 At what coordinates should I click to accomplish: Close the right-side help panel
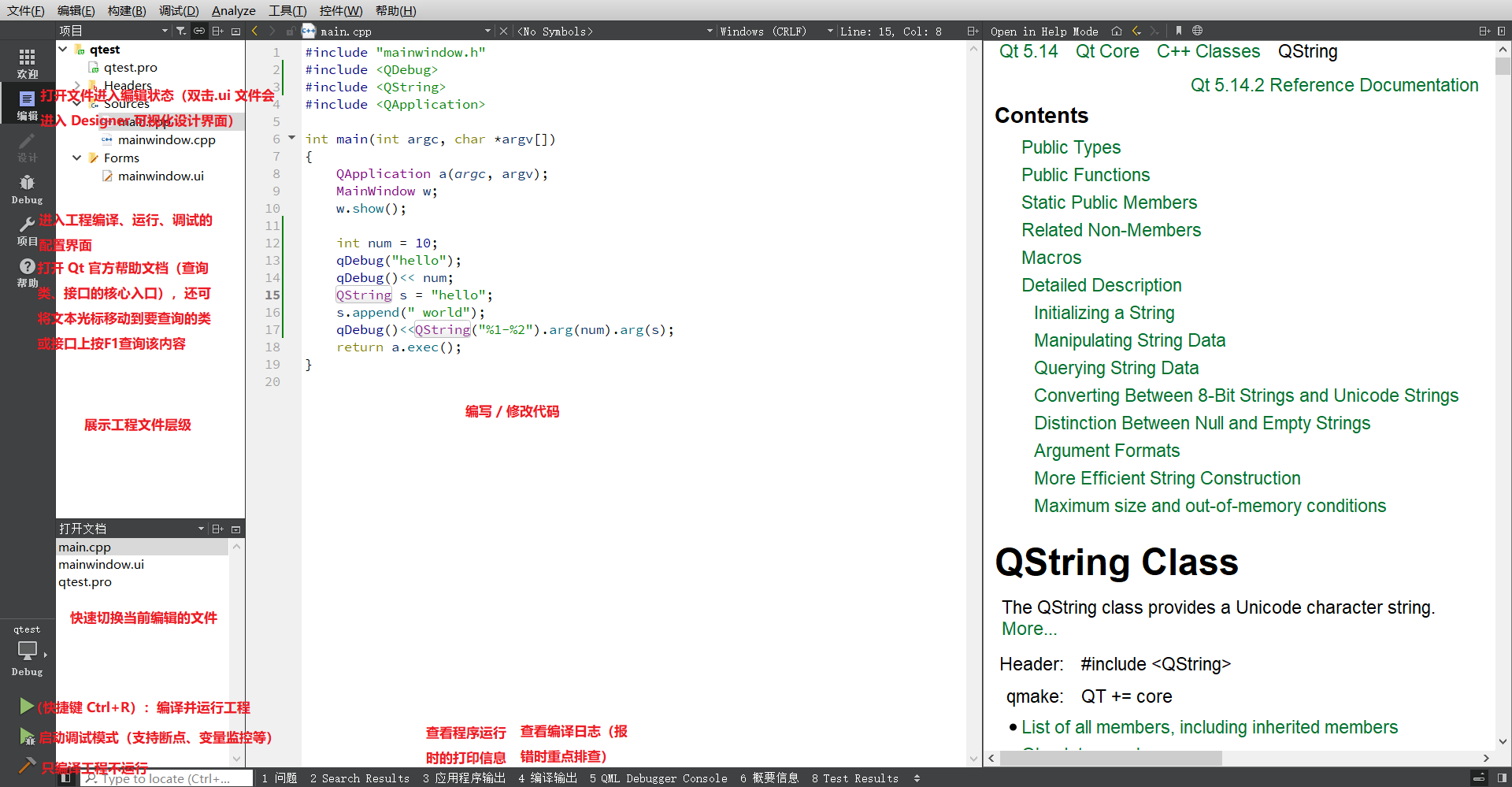[1501, 31]
